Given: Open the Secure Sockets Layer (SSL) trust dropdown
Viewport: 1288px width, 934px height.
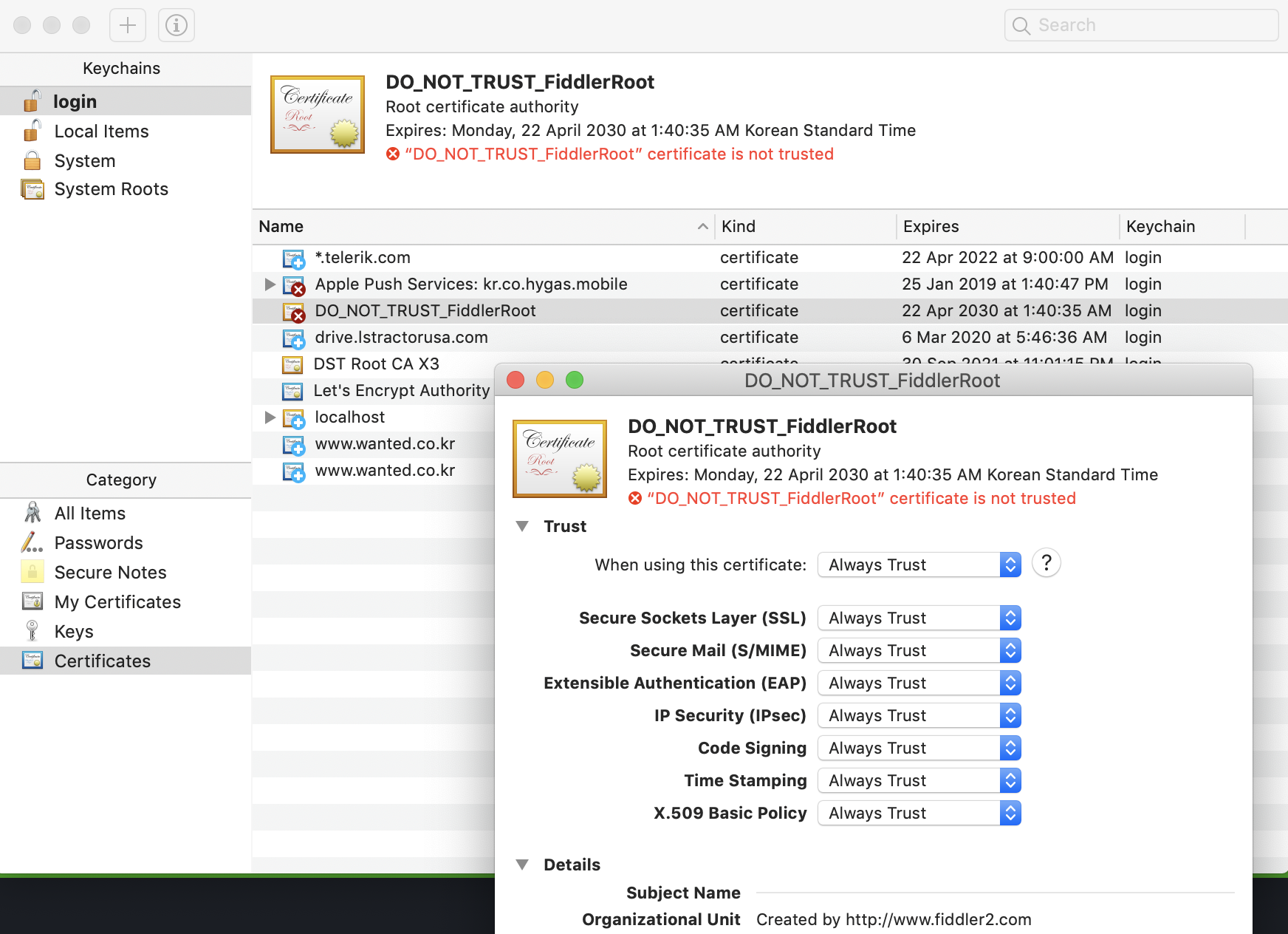Looking at the screenshot, I should (919, 618).
